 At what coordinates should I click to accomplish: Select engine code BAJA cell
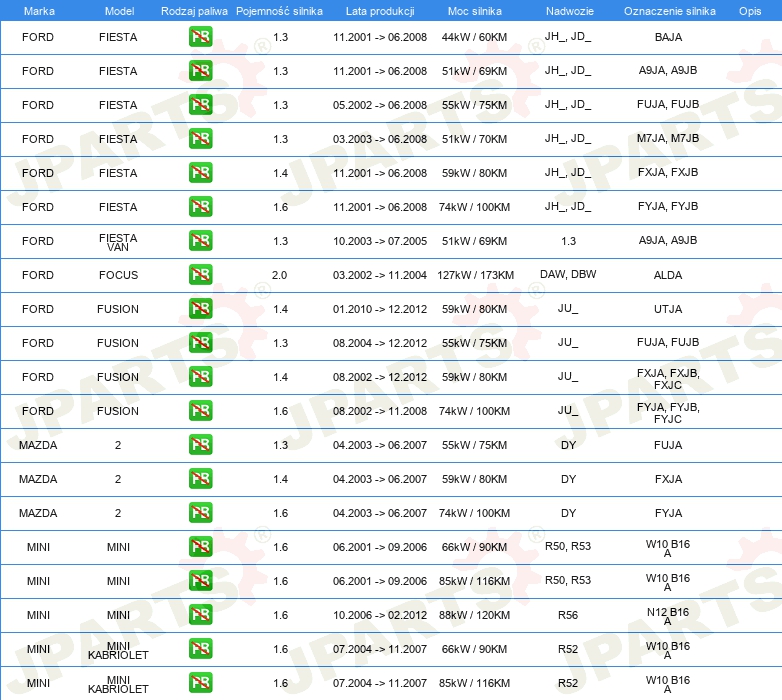coord(668,37)
